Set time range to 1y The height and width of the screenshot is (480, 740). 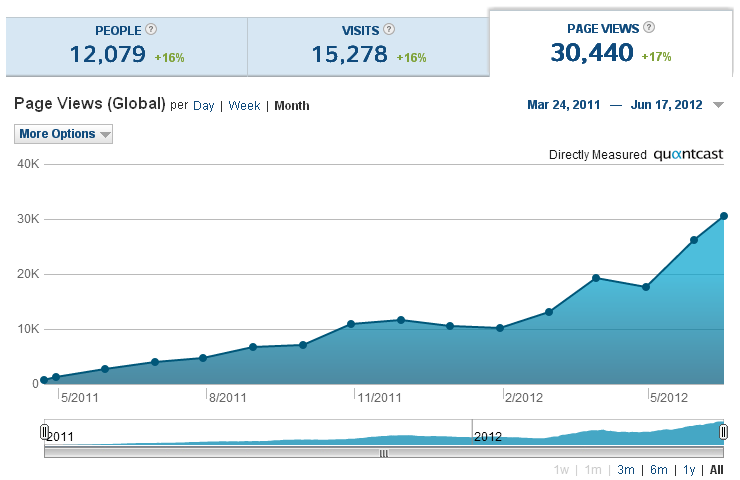(689, 470)
